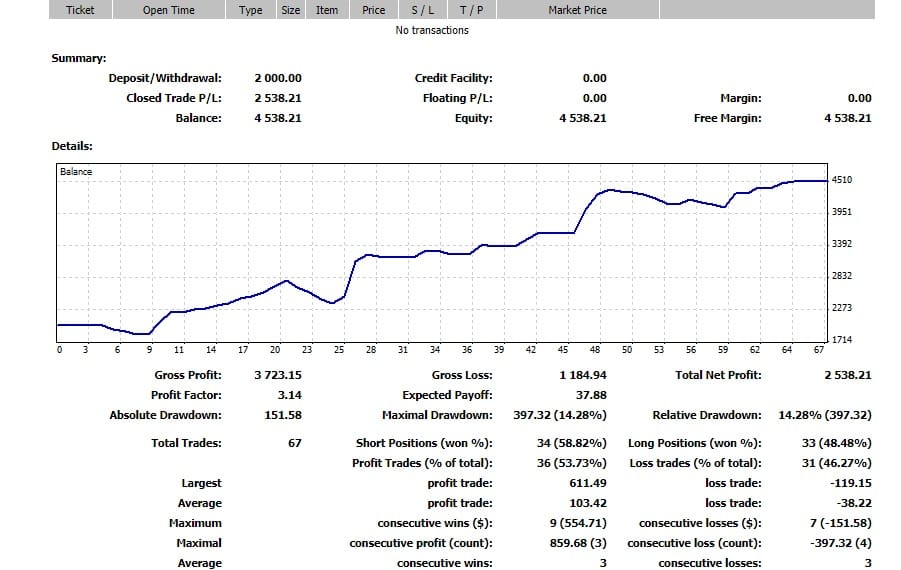Image resolution: width=901 pixels, height=570 pixels.
Task: Click the Ticket column header
Action: coord(80,10)
